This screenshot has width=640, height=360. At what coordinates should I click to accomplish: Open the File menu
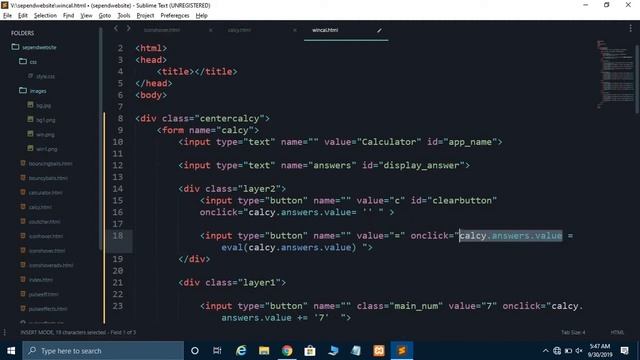tap(7, 16)
